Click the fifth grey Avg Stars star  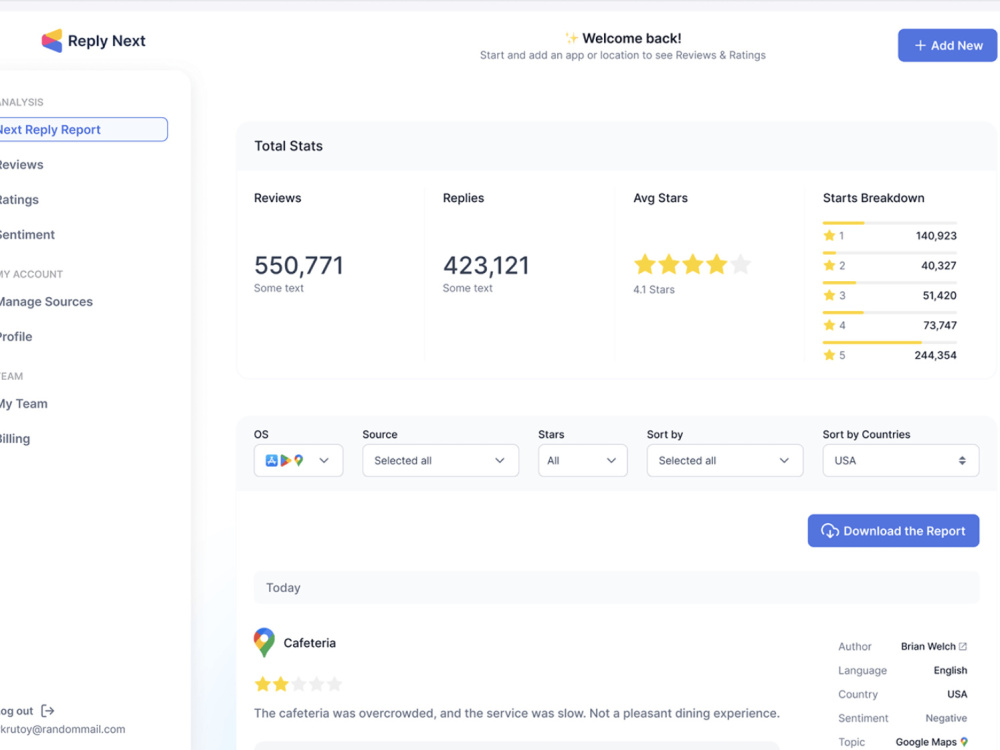point(740,264)
